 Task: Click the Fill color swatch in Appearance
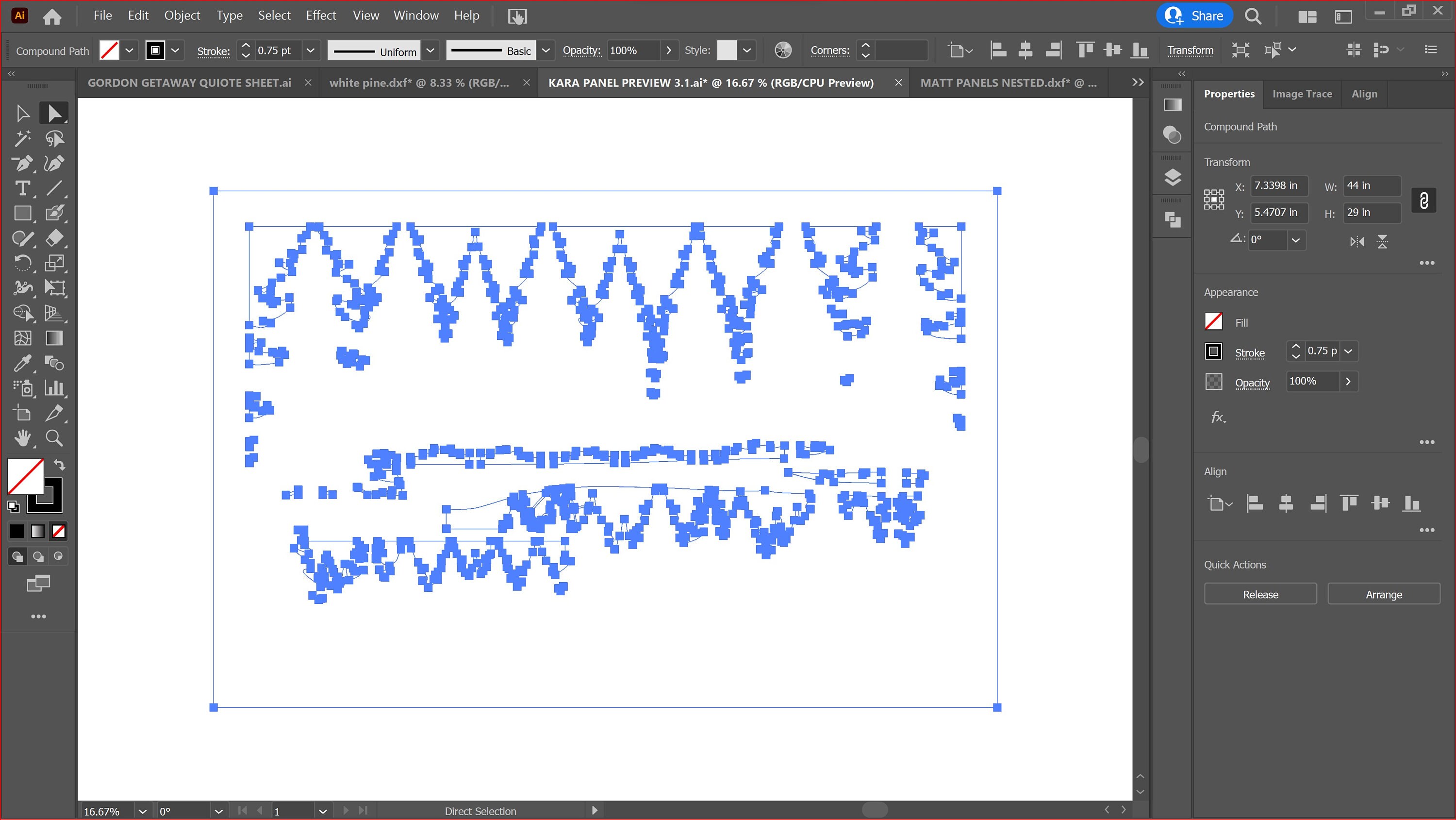(x=1213, y=321)
